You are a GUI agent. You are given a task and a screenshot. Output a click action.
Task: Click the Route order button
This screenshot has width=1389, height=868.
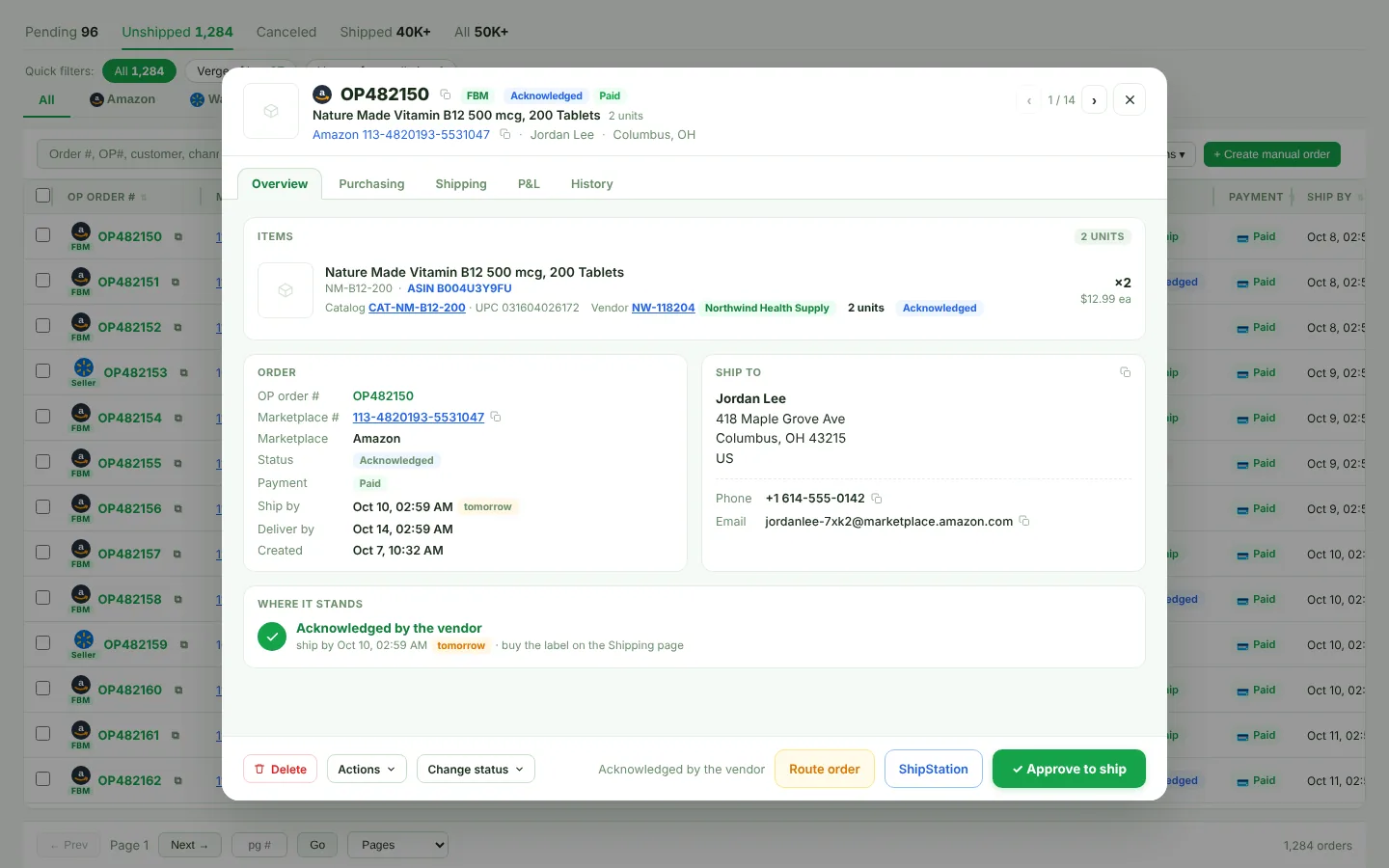click(x=825, y=769)
